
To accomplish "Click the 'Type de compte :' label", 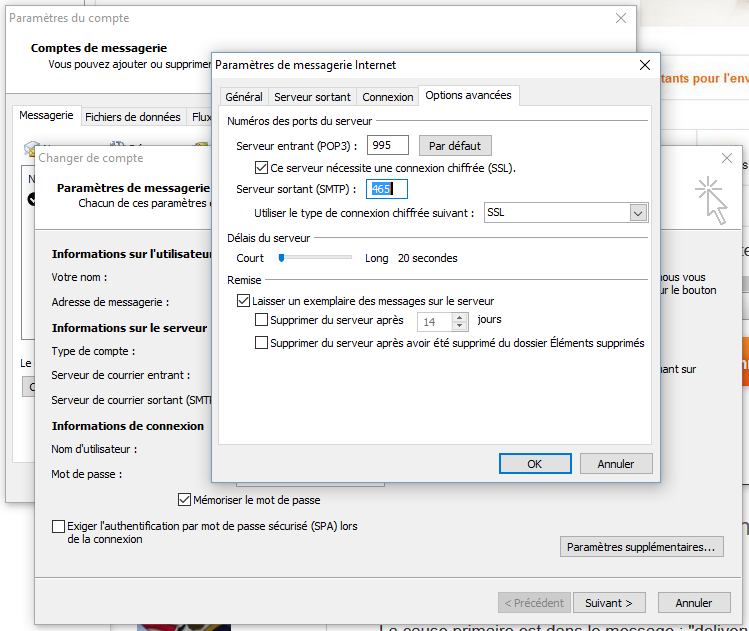I will click(93, 352).
